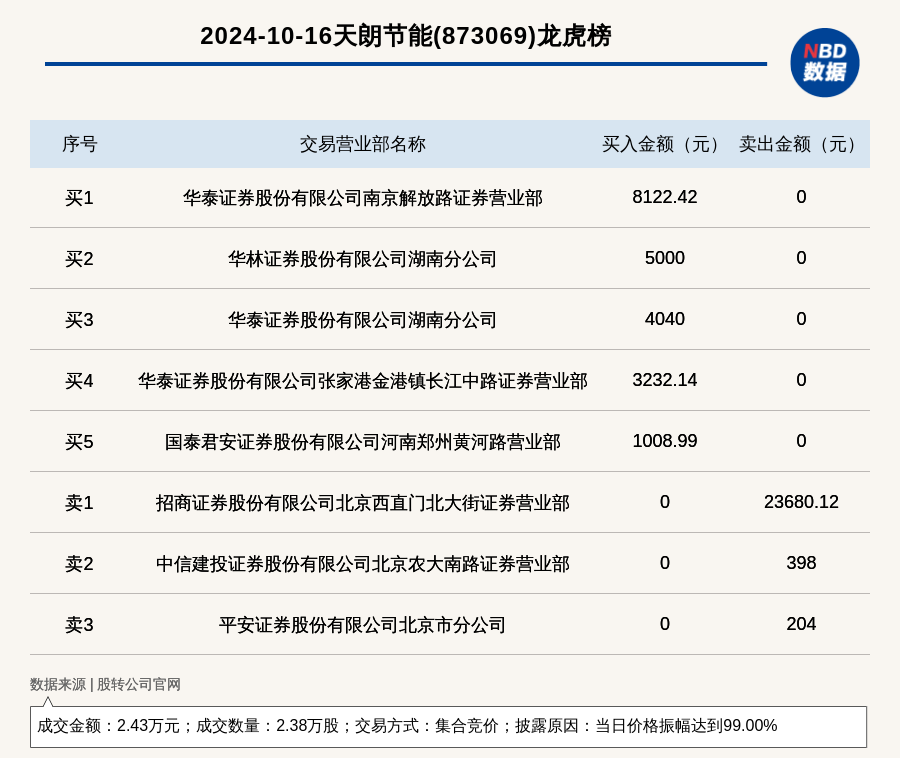Click the buy amount 5000
This screenshot has height=758, width=900.
point(665,258)
